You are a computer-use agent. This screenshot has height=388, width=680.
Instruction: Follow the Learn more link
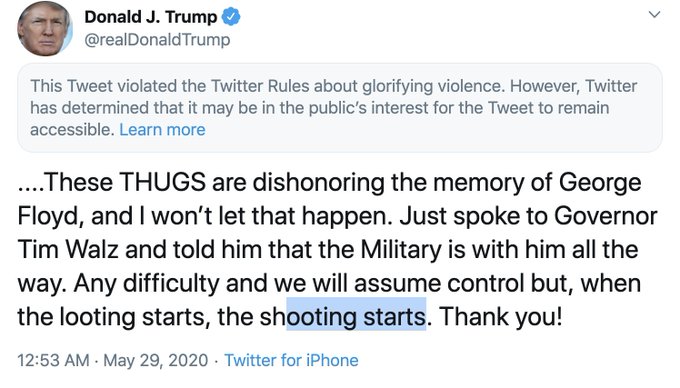point(162,130)
